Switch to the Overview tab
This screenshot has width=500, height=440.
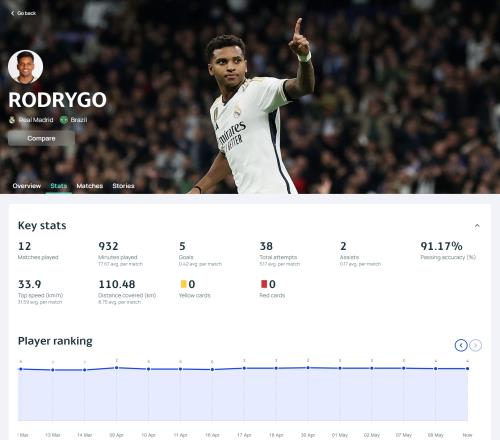tap(27, 186)
